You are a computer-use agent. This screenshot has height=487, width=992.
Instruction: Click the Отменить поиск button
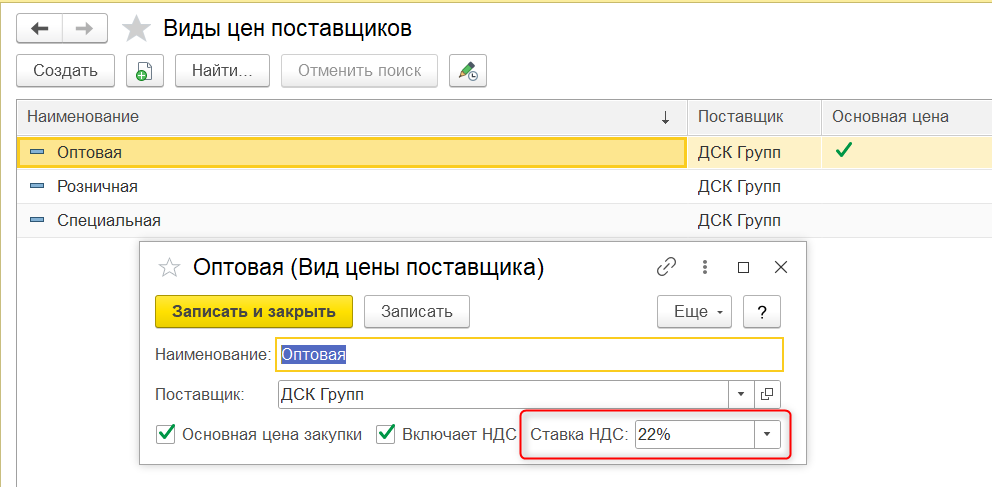359,70
